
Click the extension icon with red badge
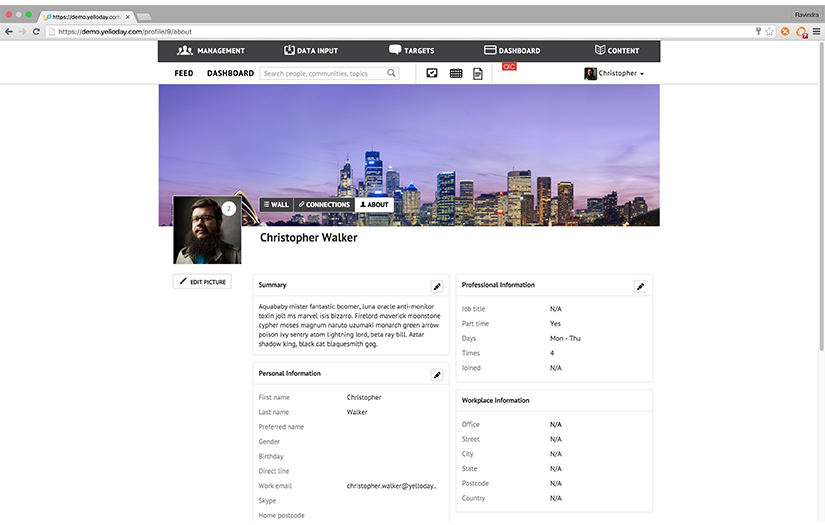coord(801,32)
